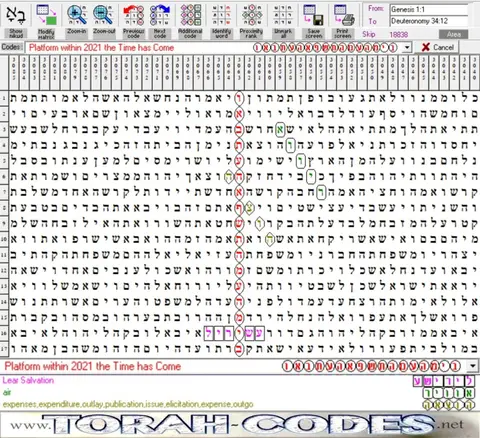
Task: Expand the lower code list dropdown arrow
Action: [x=473, y=366]
